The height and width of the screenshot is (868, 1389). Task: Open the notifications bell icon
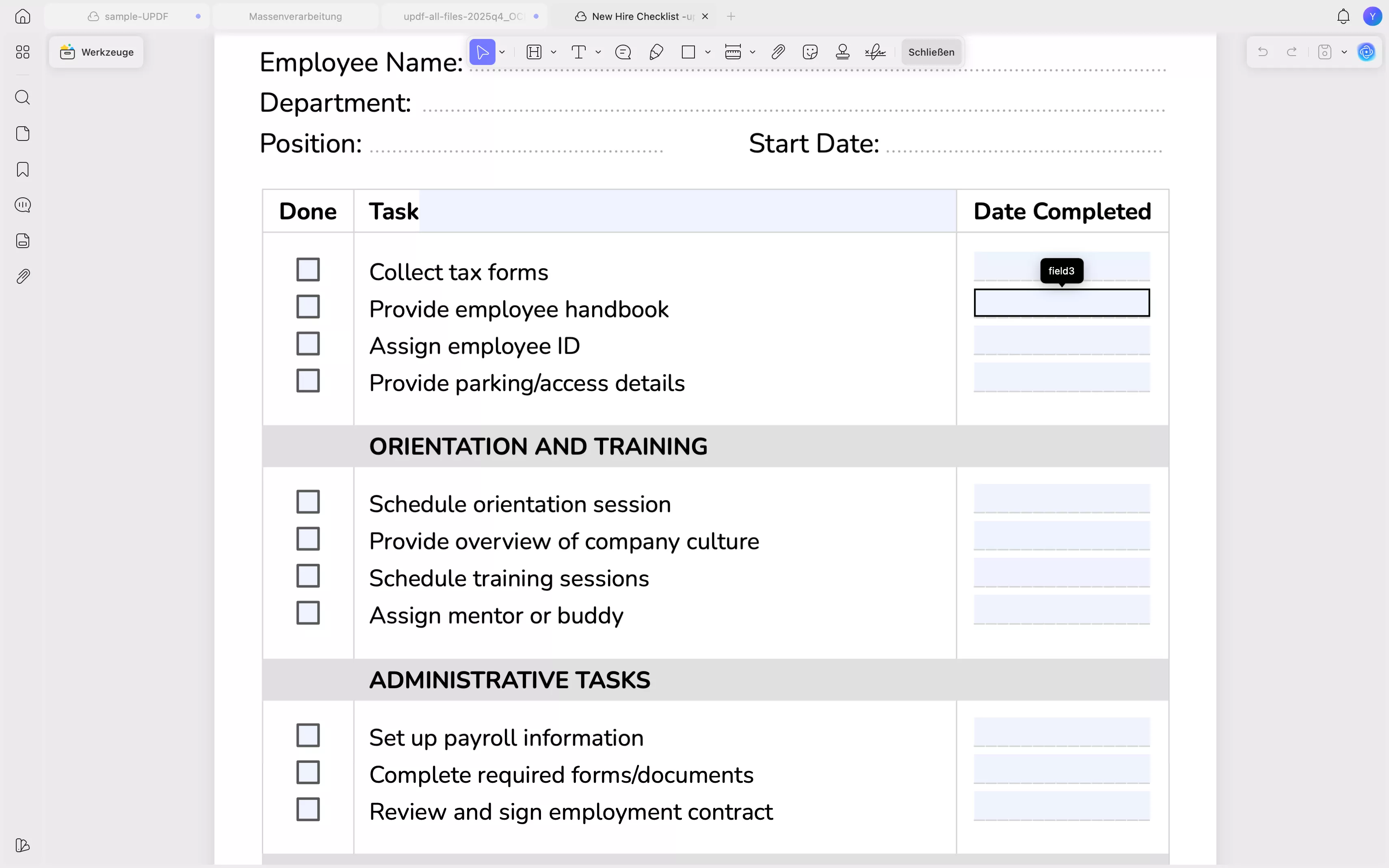tap(1343, 17)
